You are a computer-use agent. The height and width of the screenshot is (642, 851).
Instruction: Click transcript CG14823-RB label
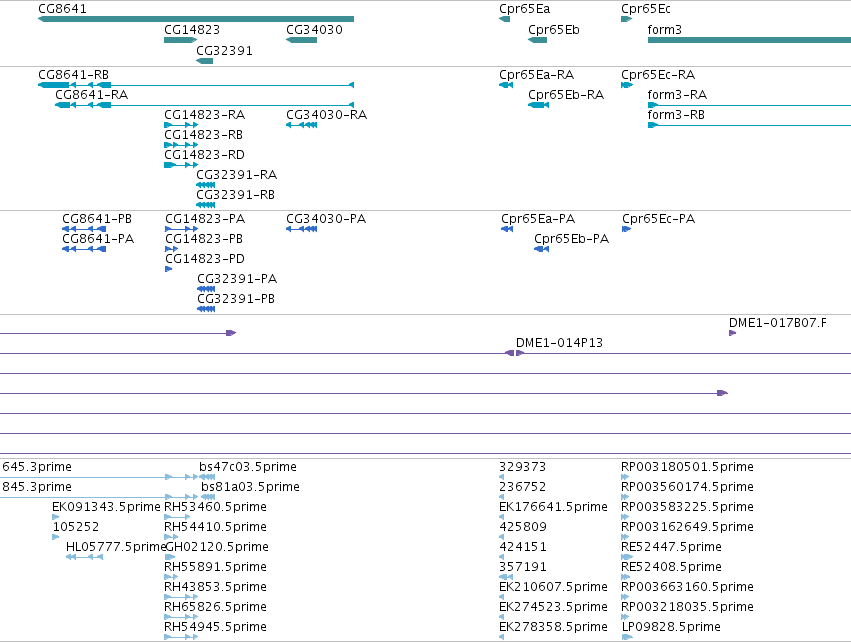(204, 135)
